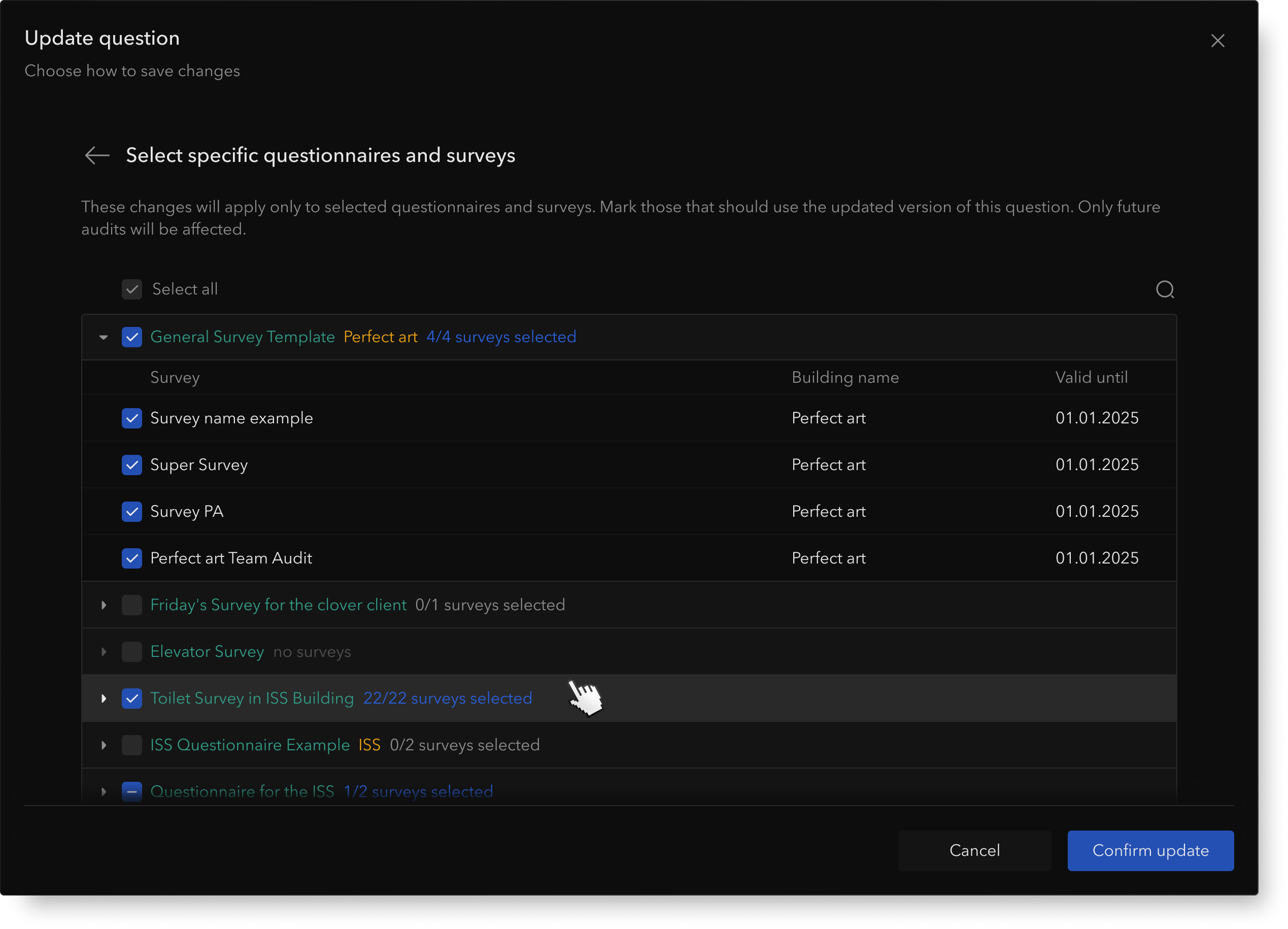The height and width of the screenshot is (929, 1288).
Task: Check ISS Questionnaire Example checkbox
Action: pyautogui.click(x=132, y=745)
